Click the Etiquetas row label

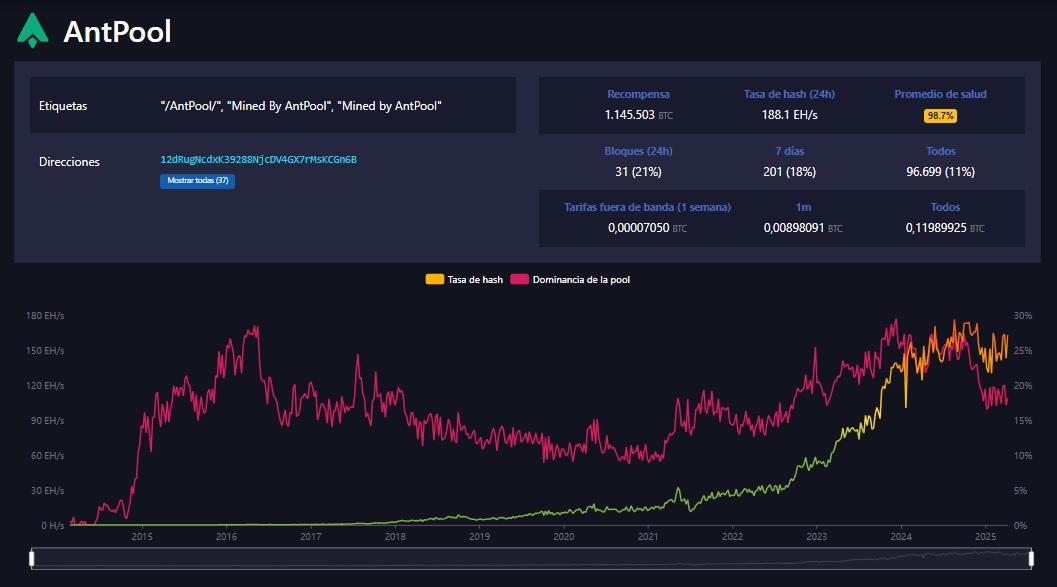[63, 106]
